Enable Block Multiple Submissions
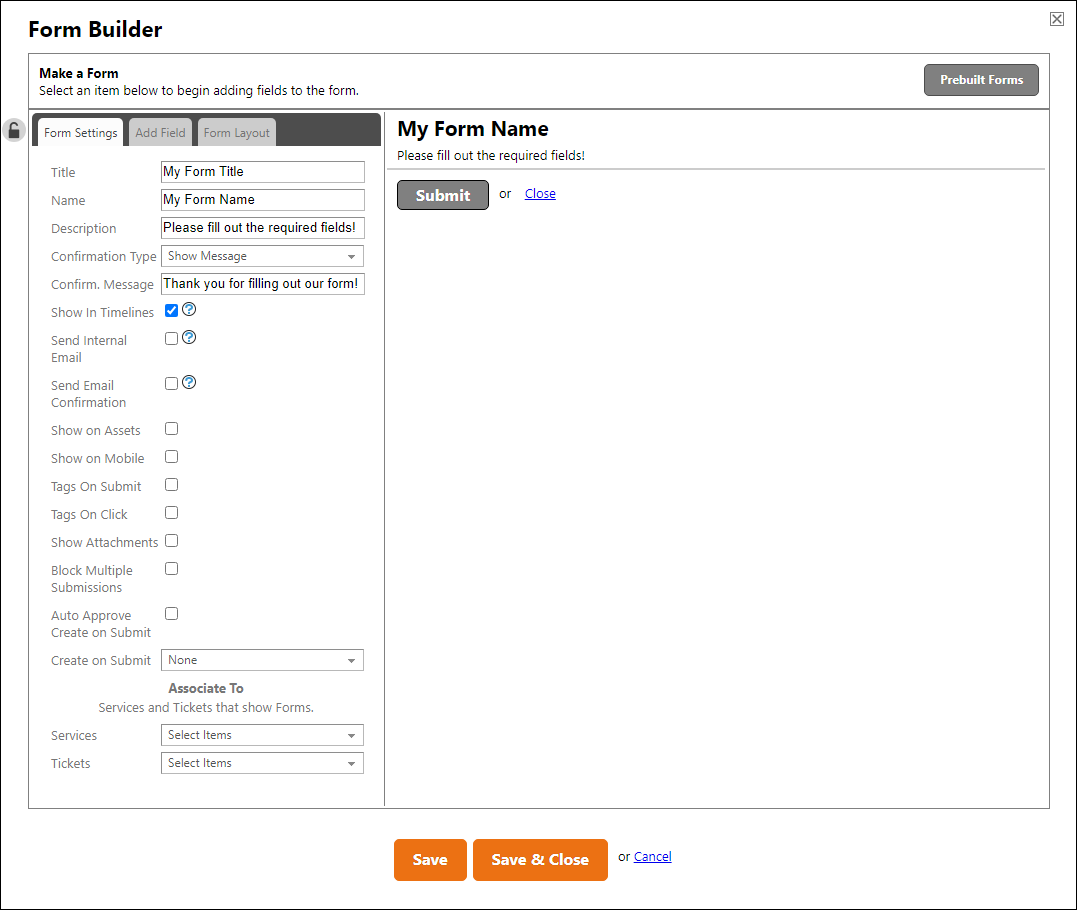The height and width of the screenshot is (910, 1077). 171,568
